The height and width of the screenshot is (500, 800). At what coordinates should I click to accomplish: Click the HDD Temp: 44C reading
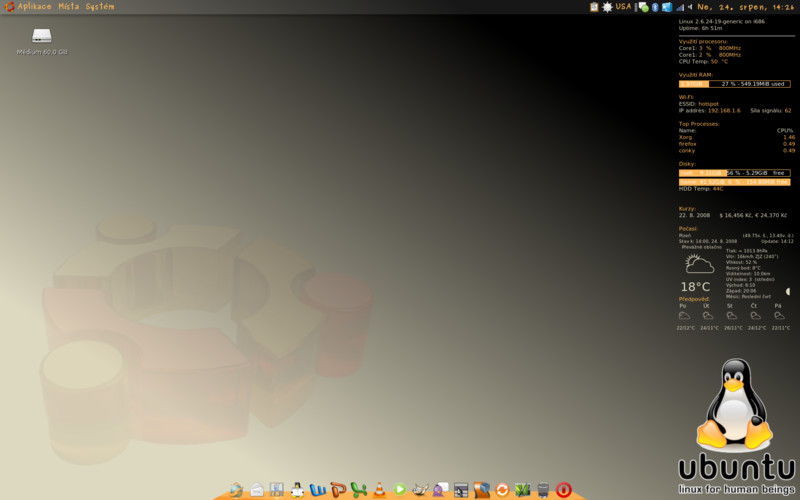point(701,189)
